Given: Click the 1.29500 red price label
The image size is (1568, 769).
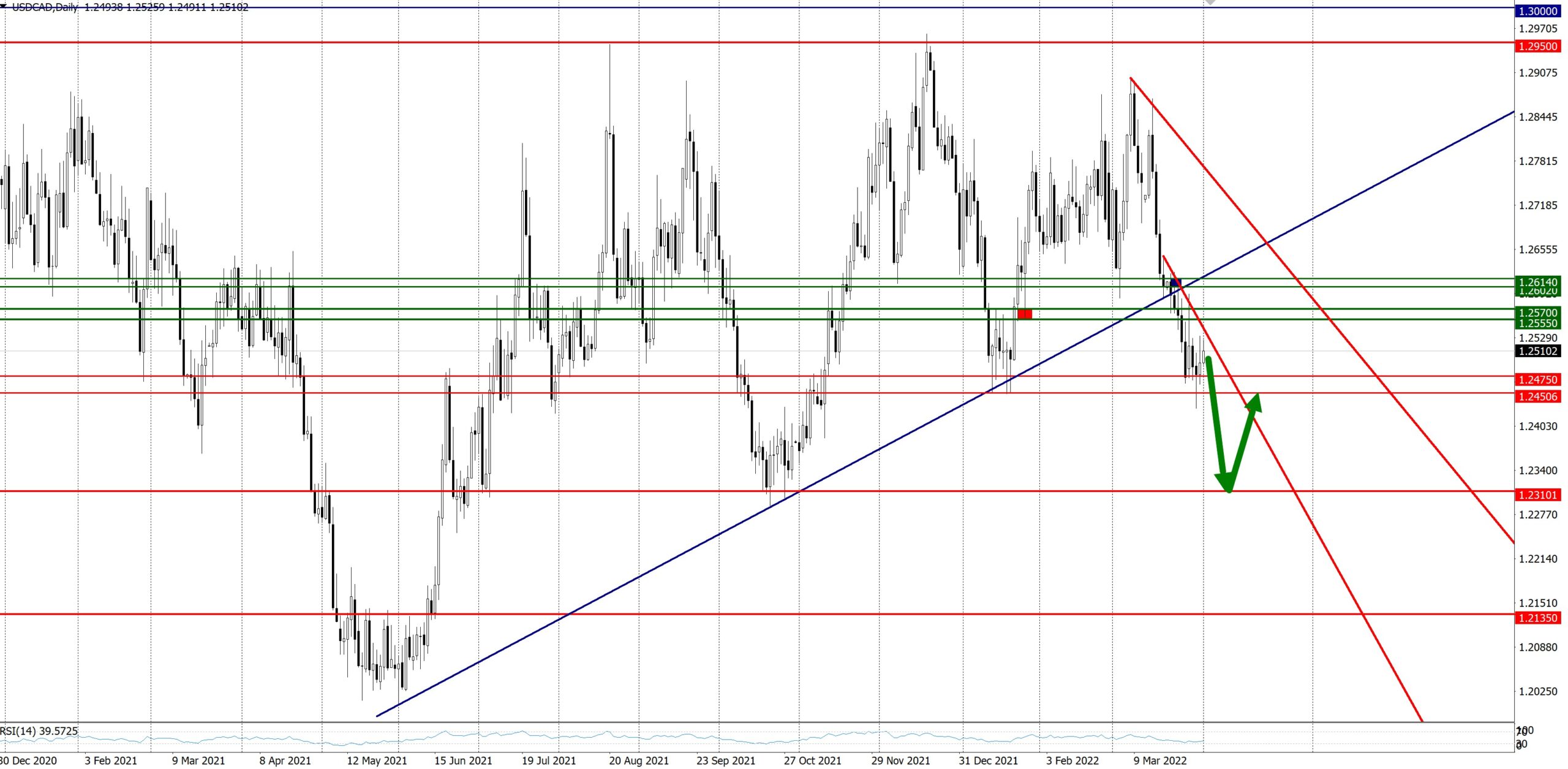Looking at the screenshot, I should [x=1539, y=47].
